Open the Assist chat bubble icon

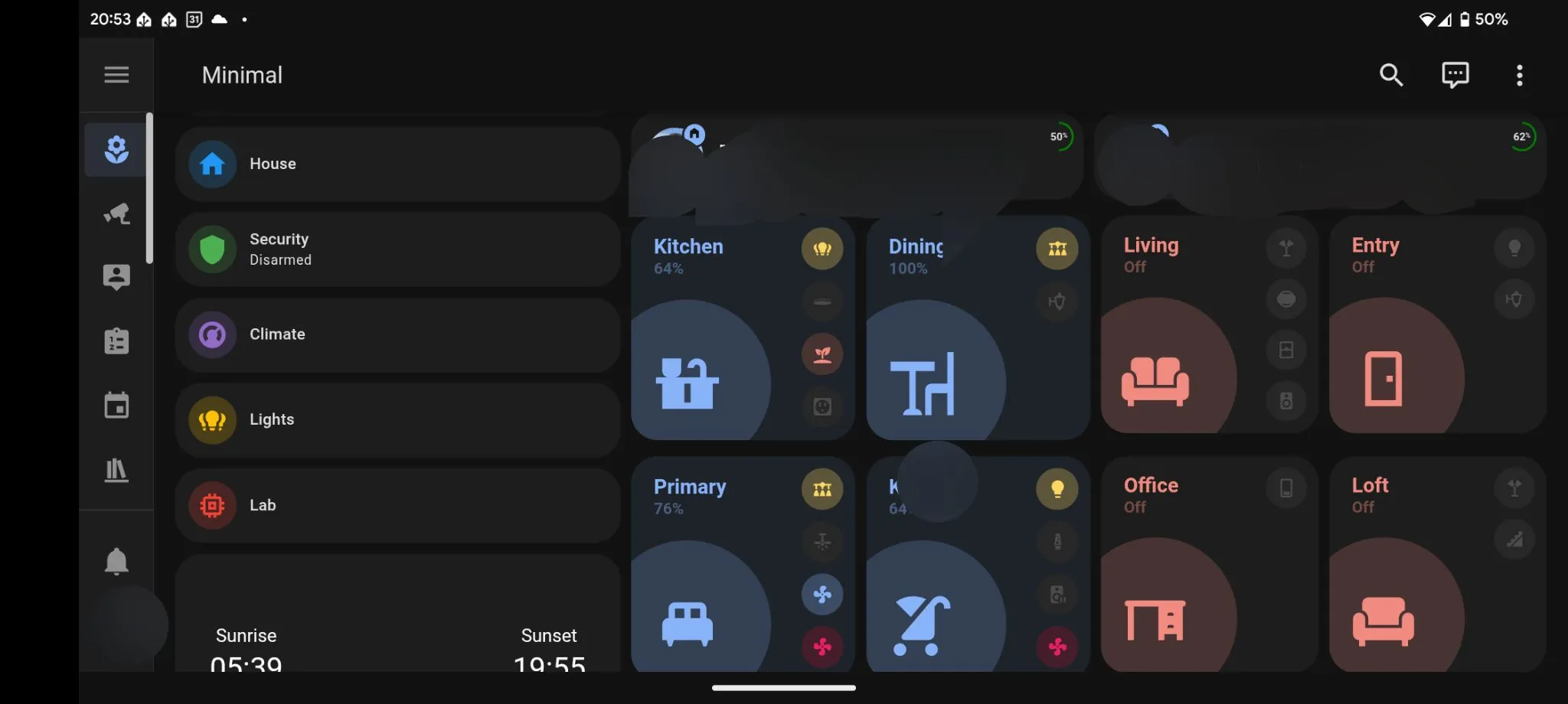[x=1455, y=75]
